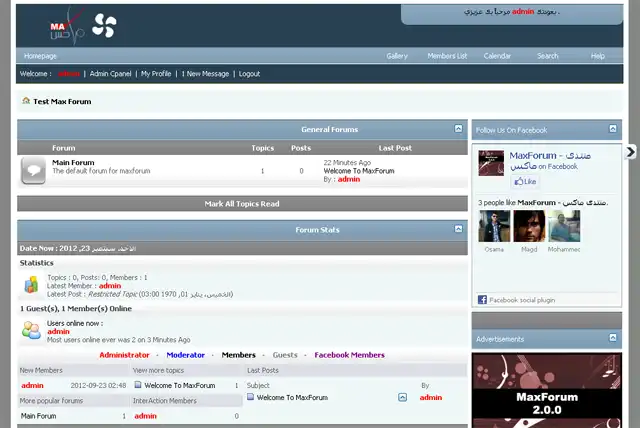Open the My Profile link
Viewport: 640px width, 428px height.
pyautogui.click(x=156, y=74)
